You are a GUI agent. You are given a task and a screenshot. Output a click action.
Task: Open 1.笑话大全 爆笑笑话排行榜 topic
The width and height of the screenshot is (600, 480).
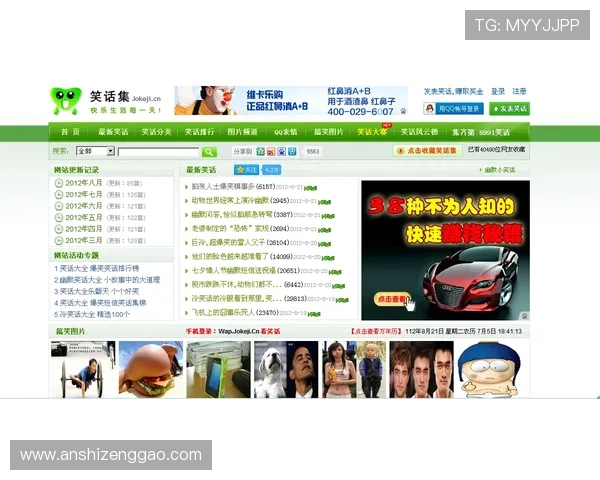pos(96,268)
